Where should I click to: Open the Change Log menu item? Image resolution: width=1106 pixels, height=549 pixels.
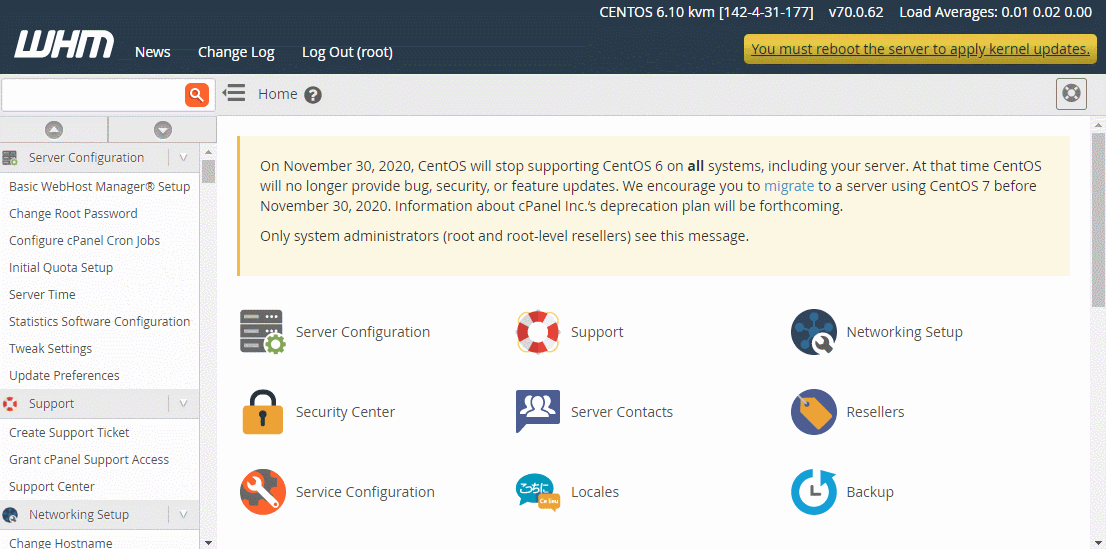coord(236,52)
